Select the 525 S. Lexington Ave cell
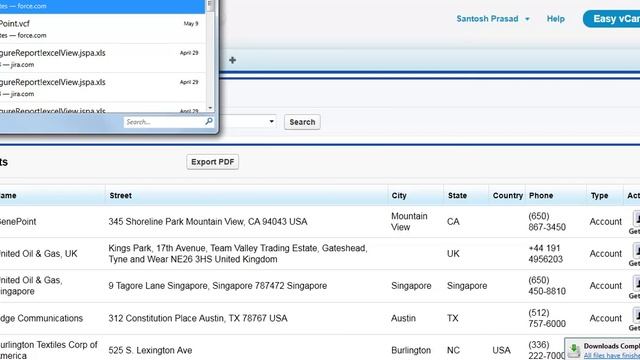640x360 pixels. coord(150,350)
